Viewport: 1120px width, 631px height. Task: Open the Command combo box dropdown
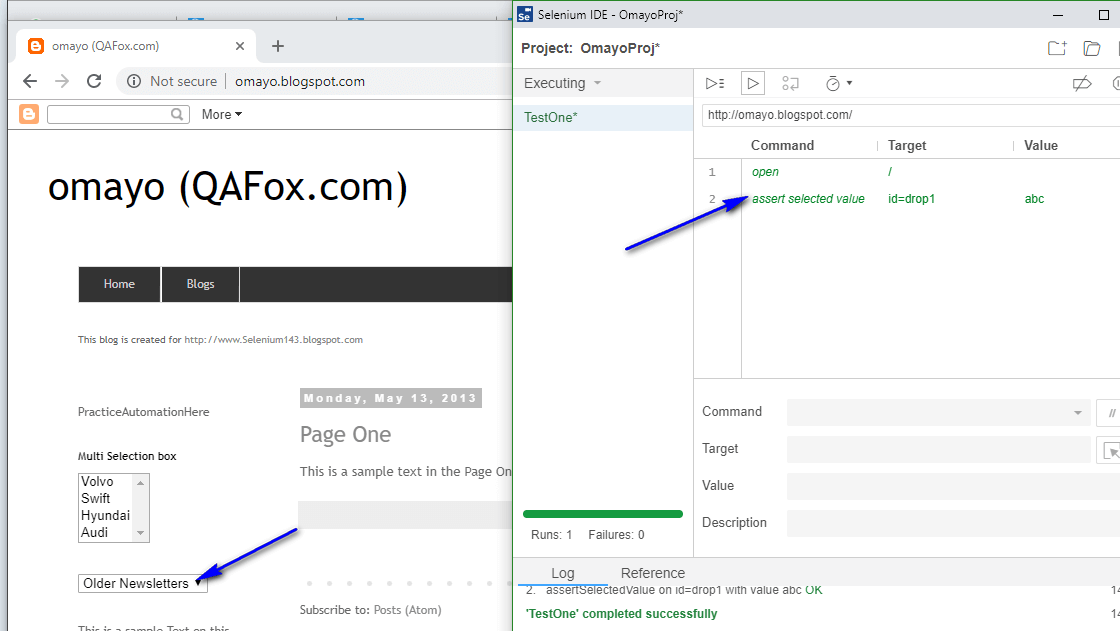click(1077, 413)
